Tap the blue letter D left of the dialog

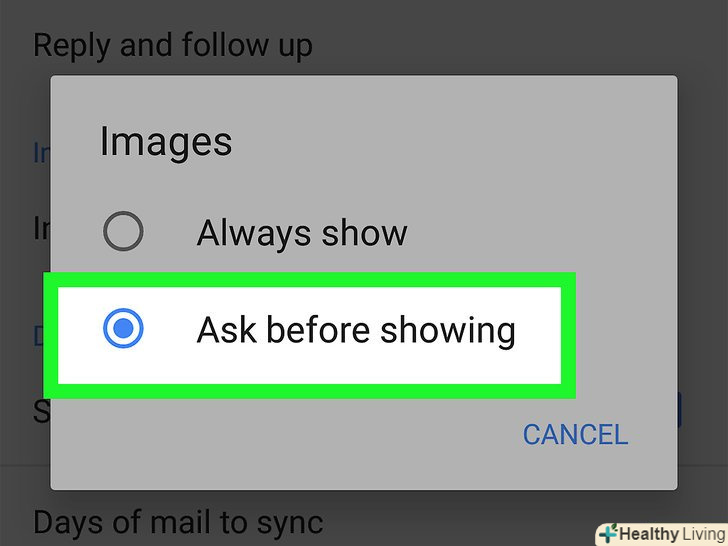[41, 335]
